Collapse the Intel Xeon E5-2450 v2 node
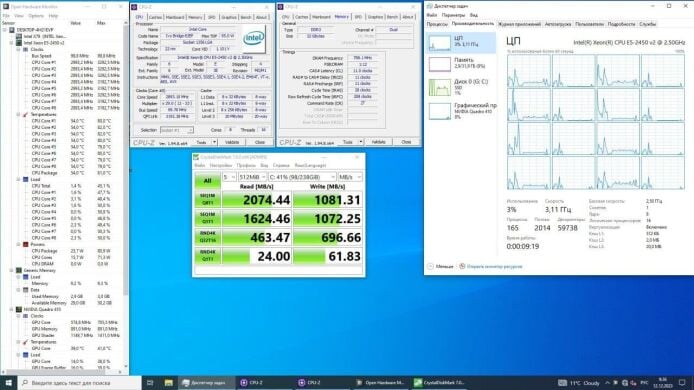Screen dimensions: 694x390 pos(12,43)
